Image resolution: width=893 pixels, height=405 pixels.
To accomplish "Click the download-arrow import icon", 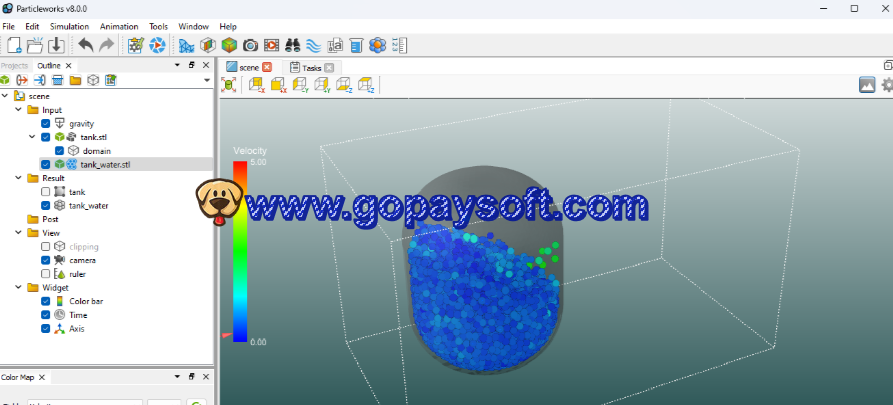I will [56, 45].
